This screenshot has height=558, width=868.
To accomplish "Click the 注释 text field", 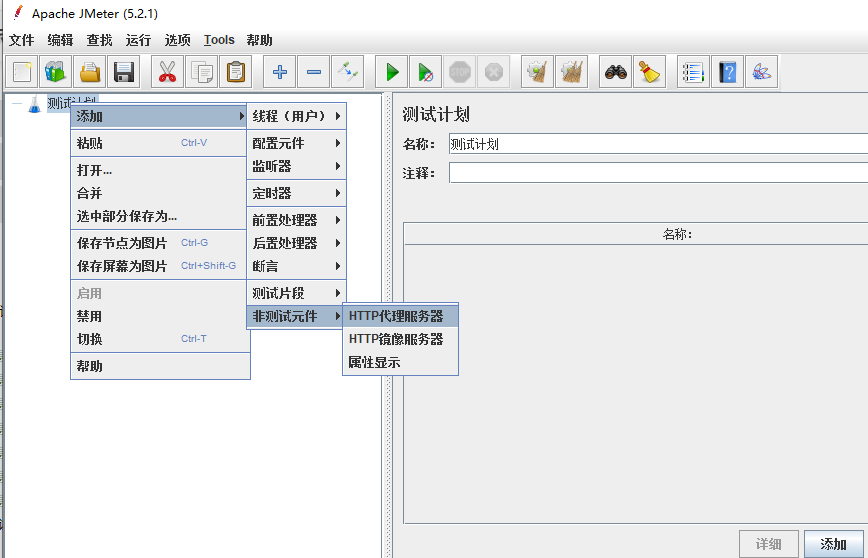I will coord(658,173).
